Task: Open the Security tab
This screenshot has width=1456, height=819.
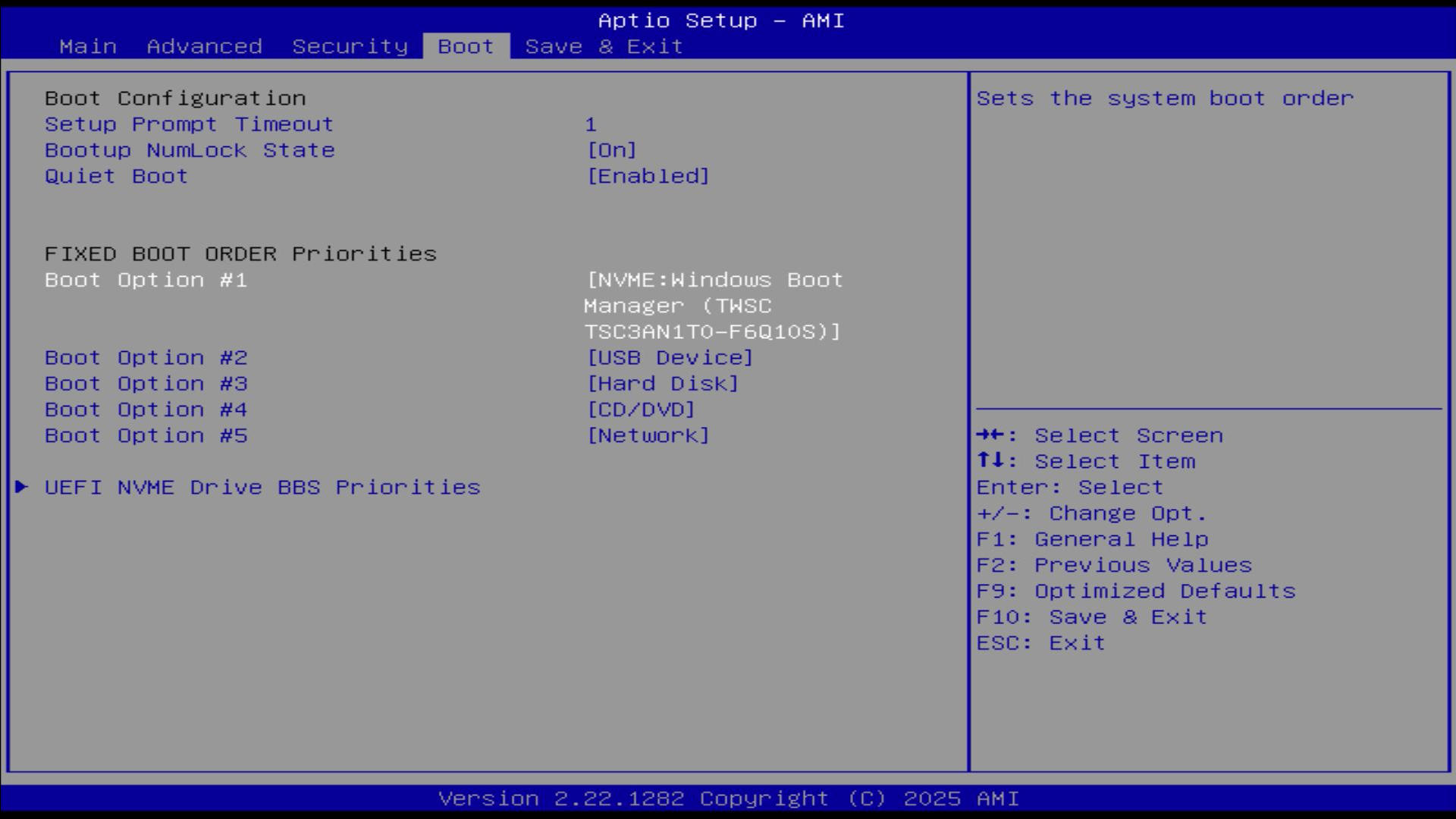Action: coord(350,46)
